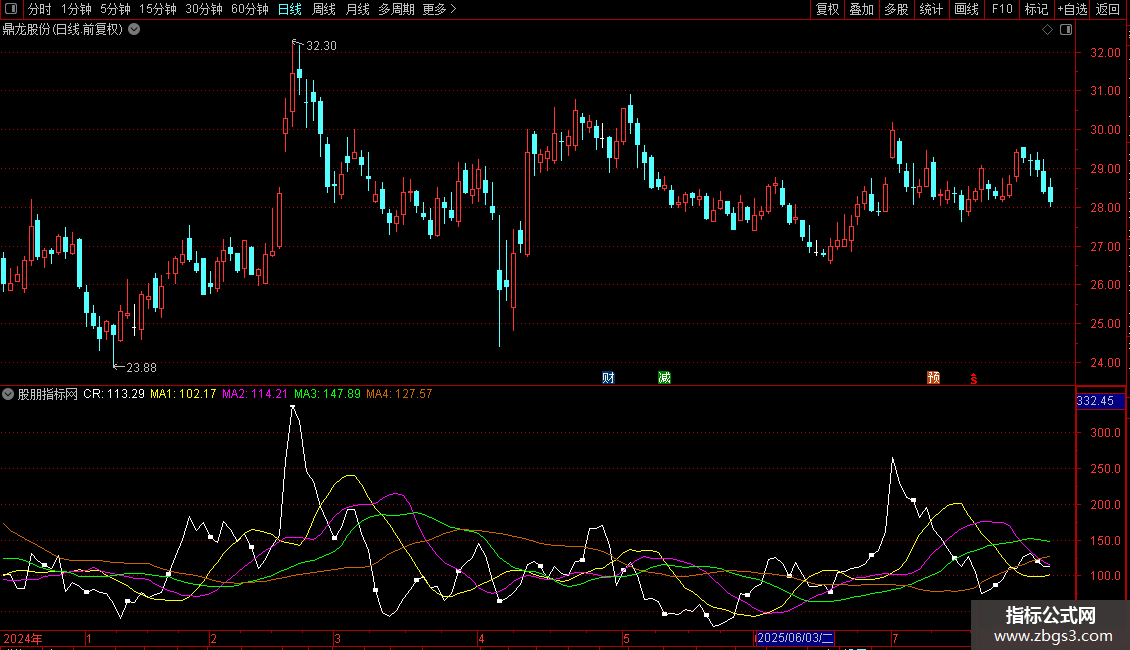The image size is (1130, 650).
Task: Click the 332.45 indicator axis value
Action: (x=1095, y=401)
